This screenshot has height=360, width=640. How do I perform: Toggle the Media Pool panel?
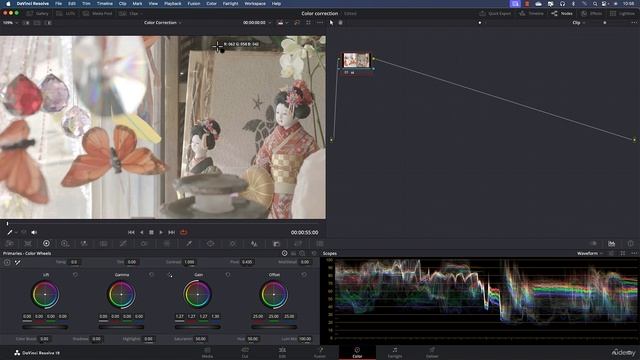97,13
